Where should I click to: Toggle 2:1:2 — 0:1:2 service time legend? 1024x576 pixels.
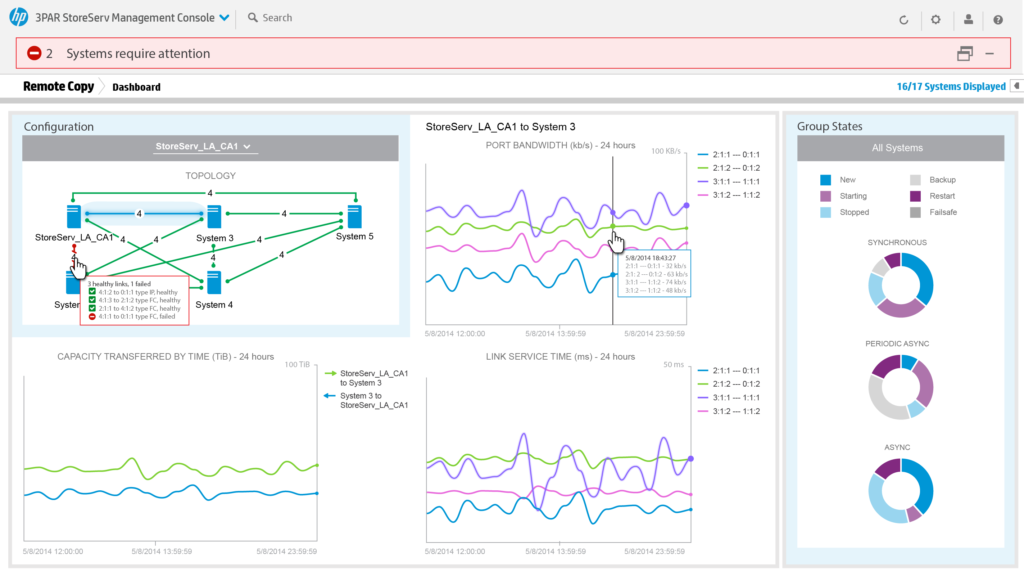tap(729, 384)
